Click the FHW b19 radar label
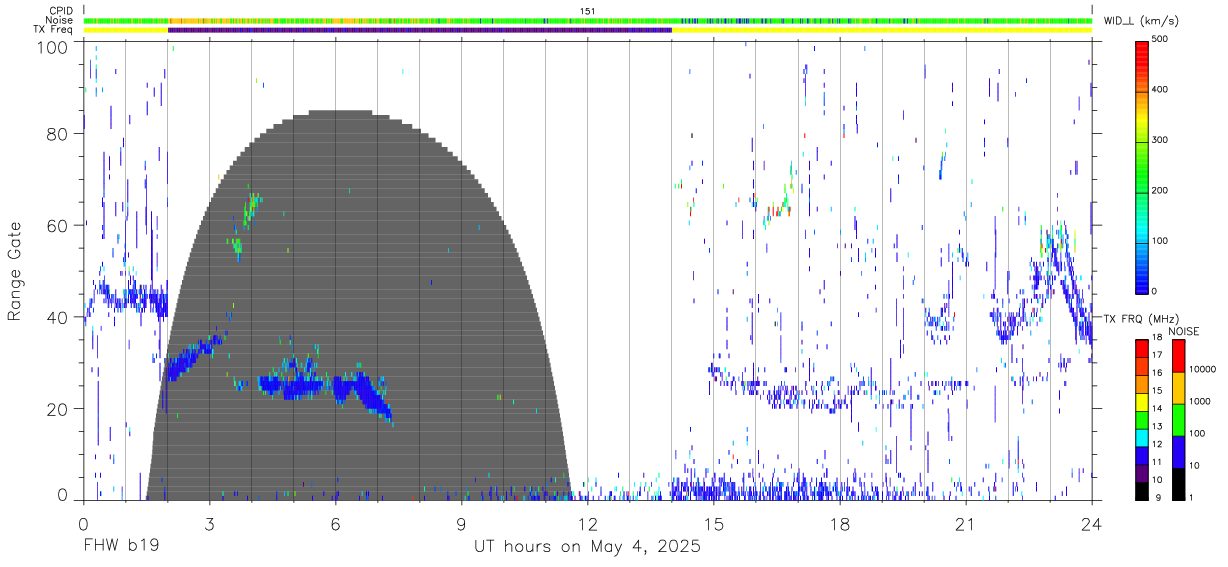 [x=120, y=548]
